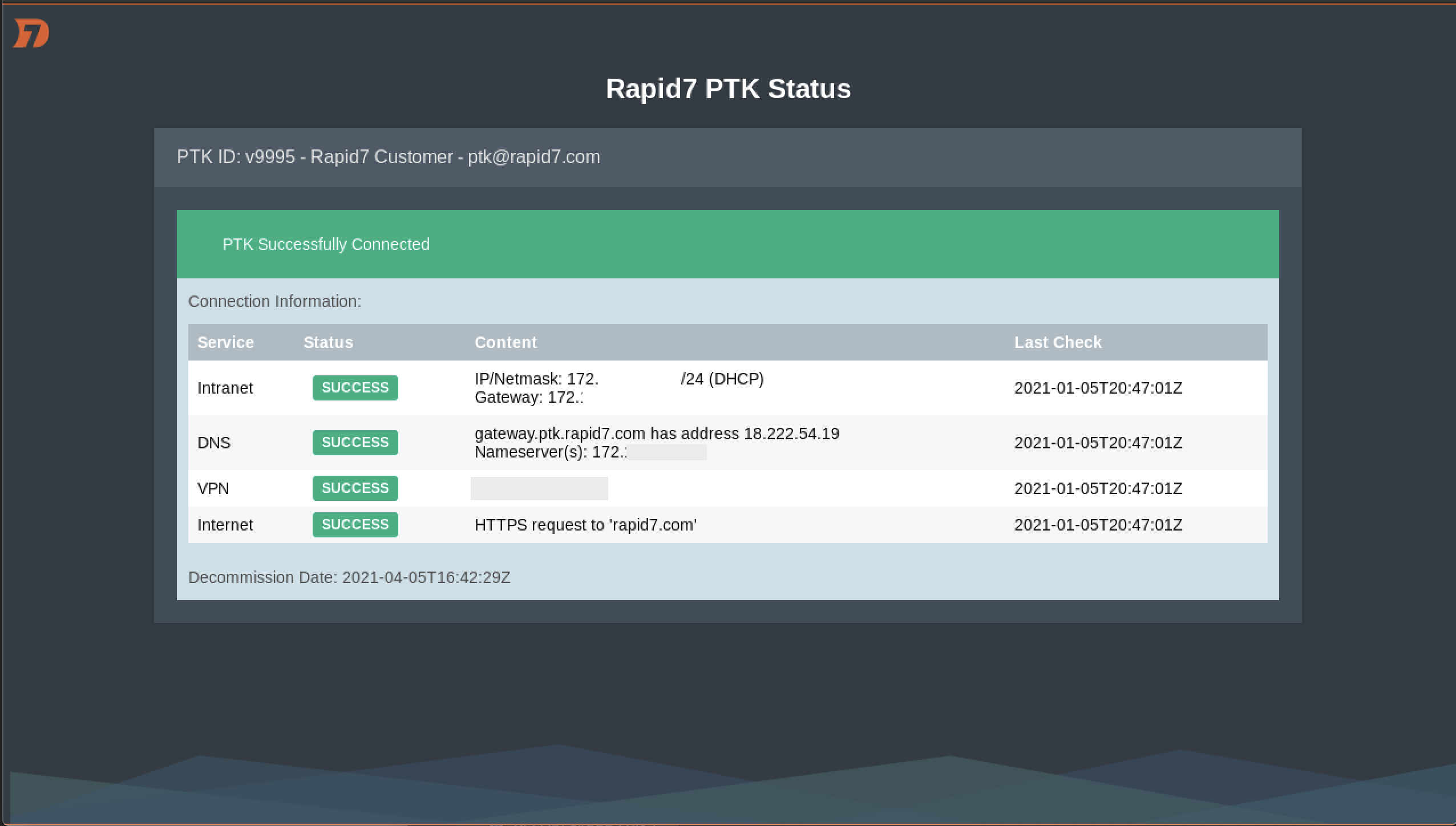This screenshot has height=826, width=1456.
Task: Click the redacted VPN content box
Action: click(x=539, y=488)
